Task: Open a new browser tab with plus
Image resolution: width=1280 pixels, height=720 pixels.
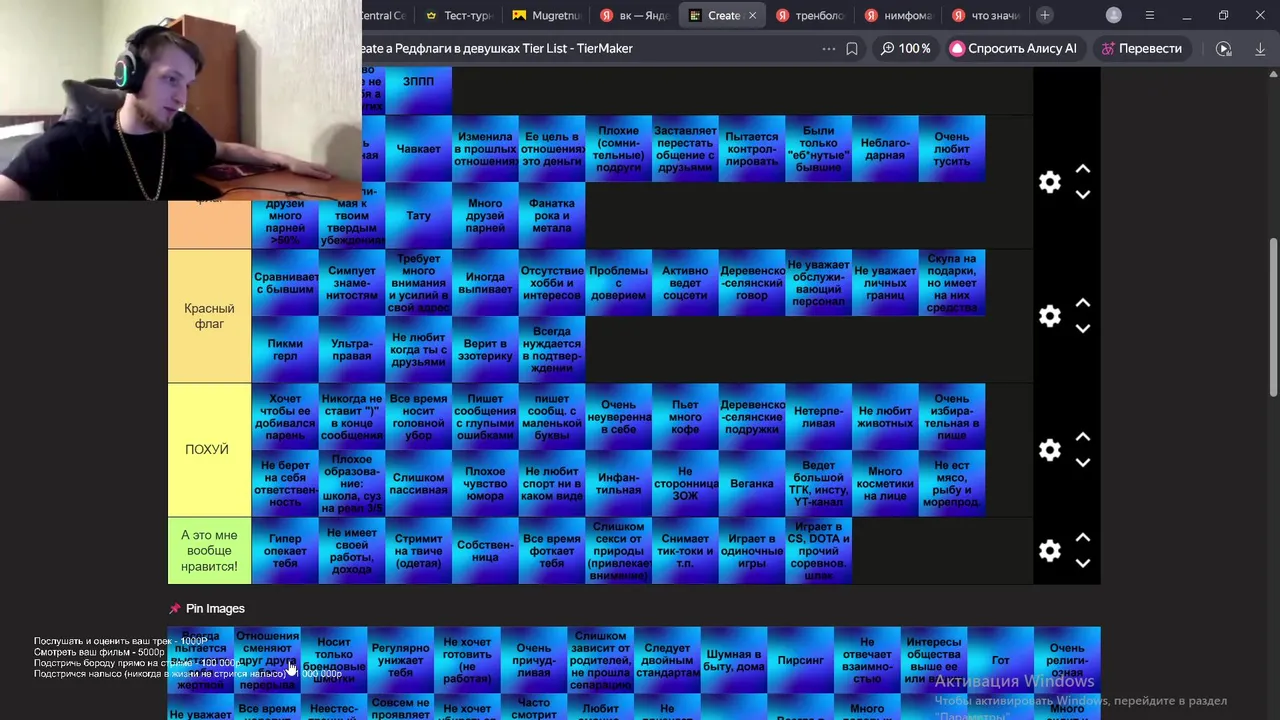Action: coord(1044,15)
